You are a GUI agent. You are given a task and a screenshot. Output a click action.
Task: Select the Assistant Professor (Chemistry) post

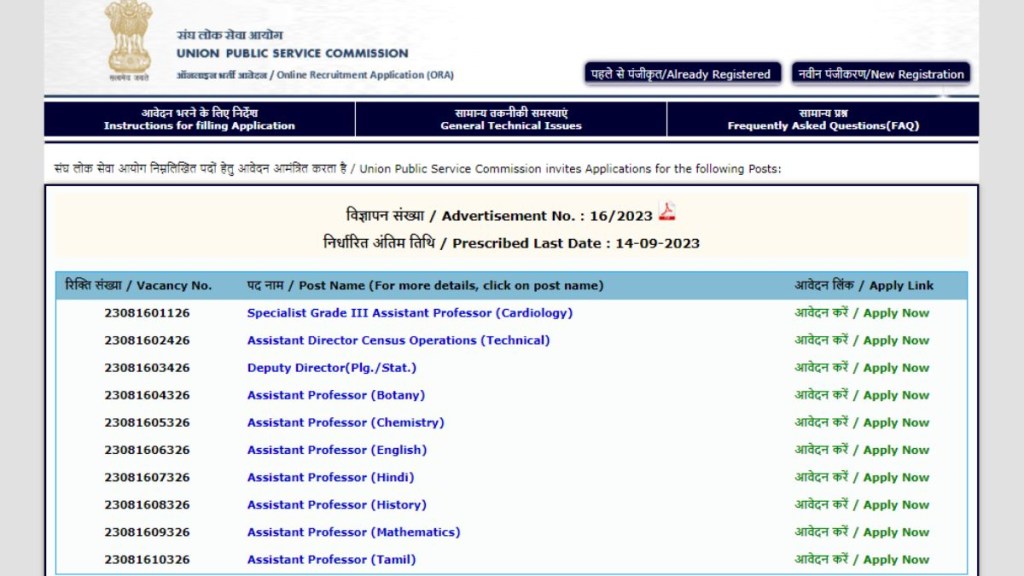346,423
